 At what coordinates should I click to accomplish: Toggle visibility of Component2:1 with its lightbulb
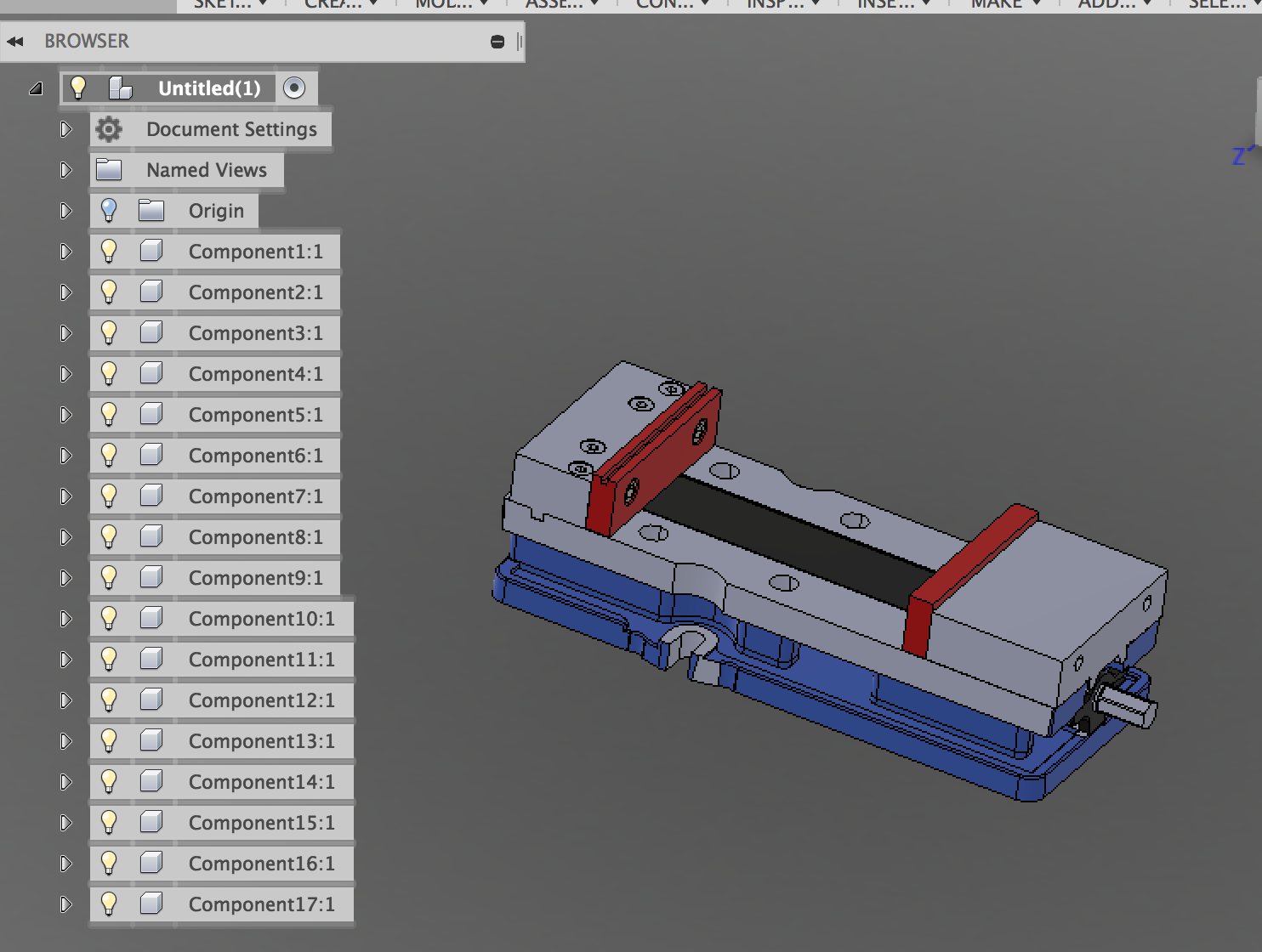[110, 292]
